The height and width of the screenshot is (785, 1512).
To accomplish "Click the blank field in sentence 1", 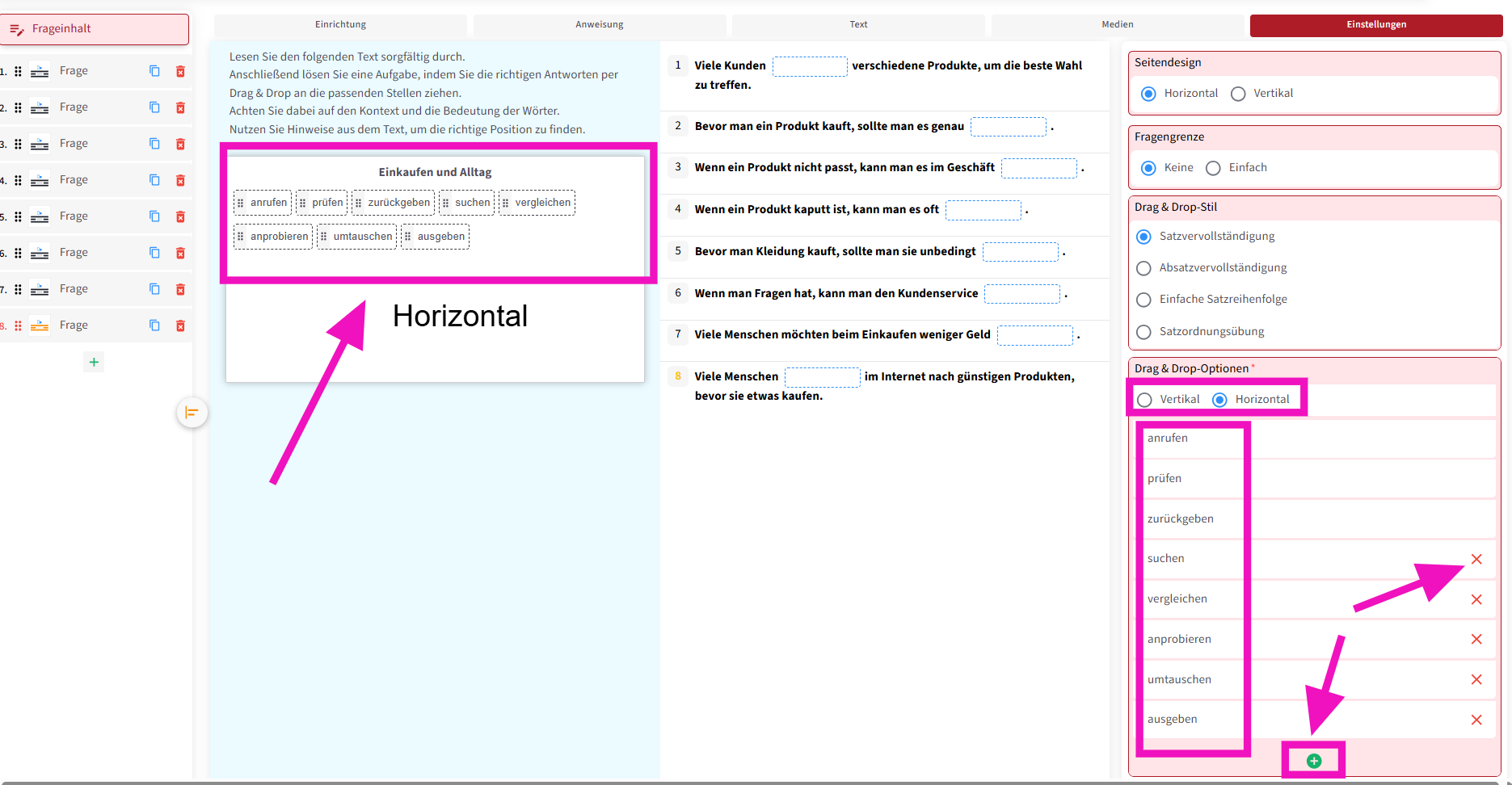I will [809, 66].
